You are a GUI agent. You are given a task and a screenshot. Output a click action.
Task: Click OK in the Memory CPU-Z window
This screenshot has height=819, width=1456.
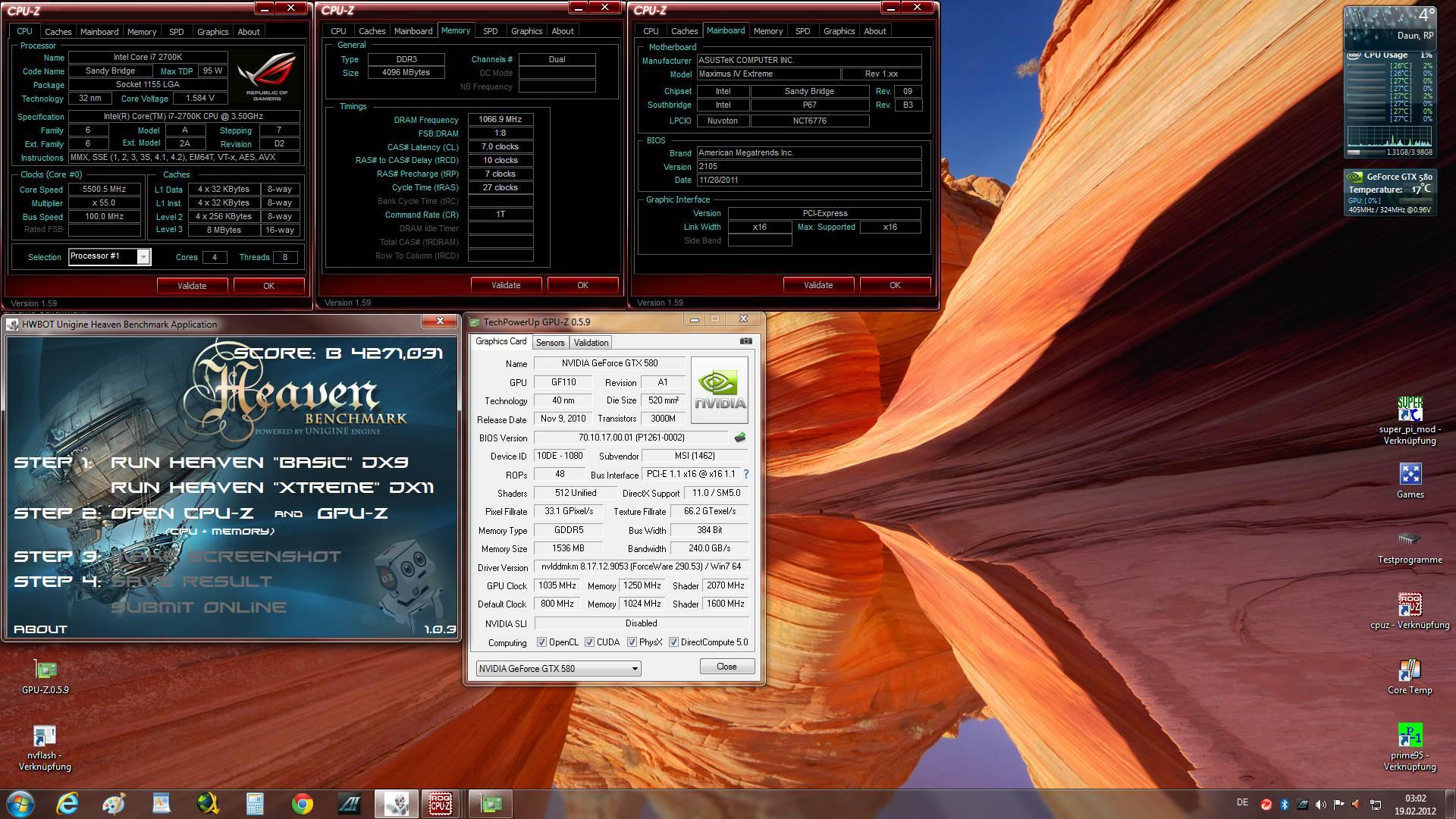(x=582, y=285)
